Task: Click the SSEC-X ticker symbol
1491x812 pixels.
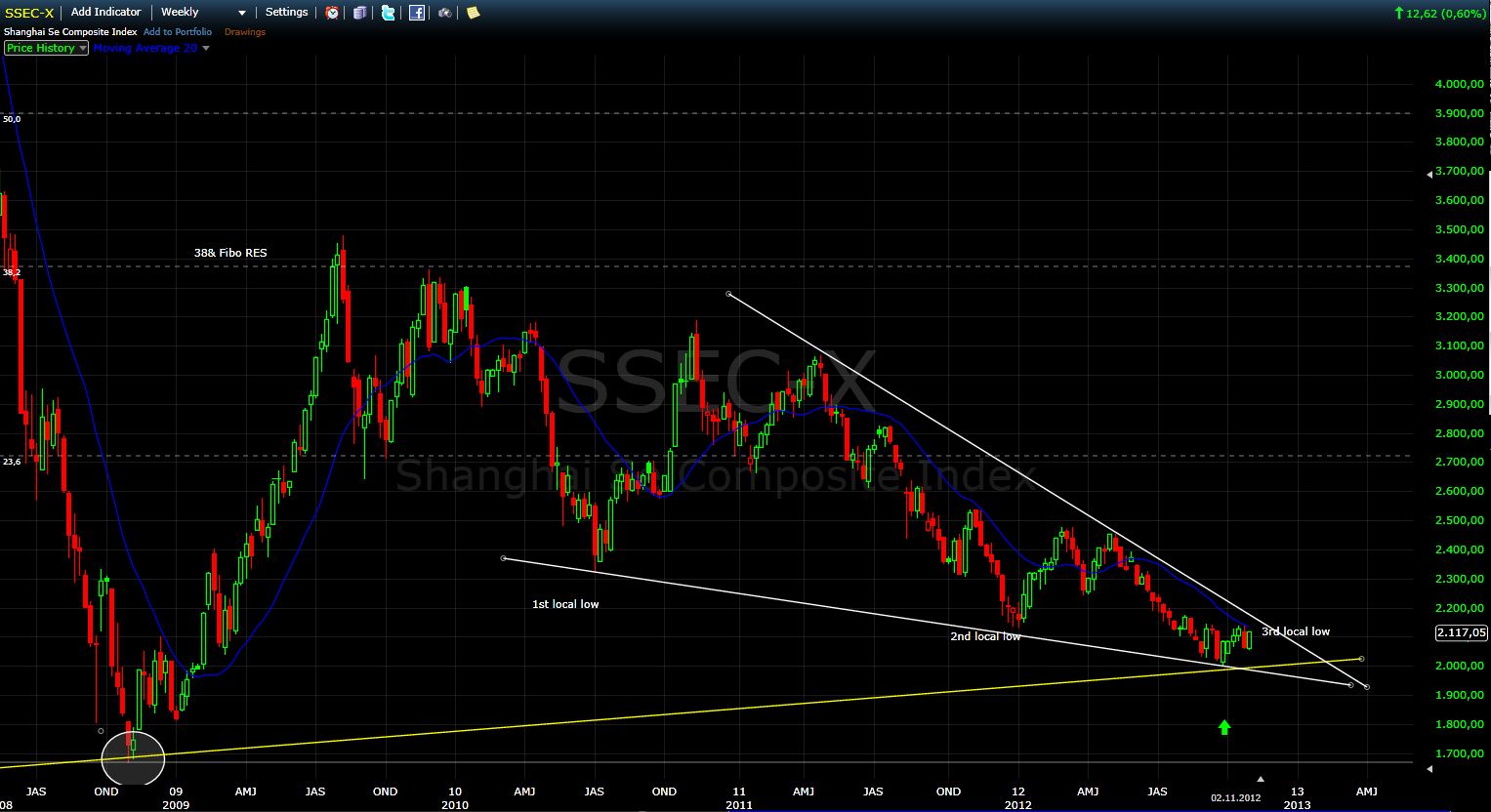Action: [29, 13]
